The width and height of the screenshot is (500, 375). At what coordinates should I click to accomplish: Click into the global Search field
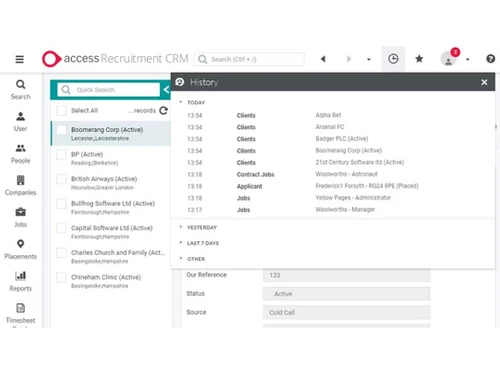pyautogui.click(x=249, y=59)
